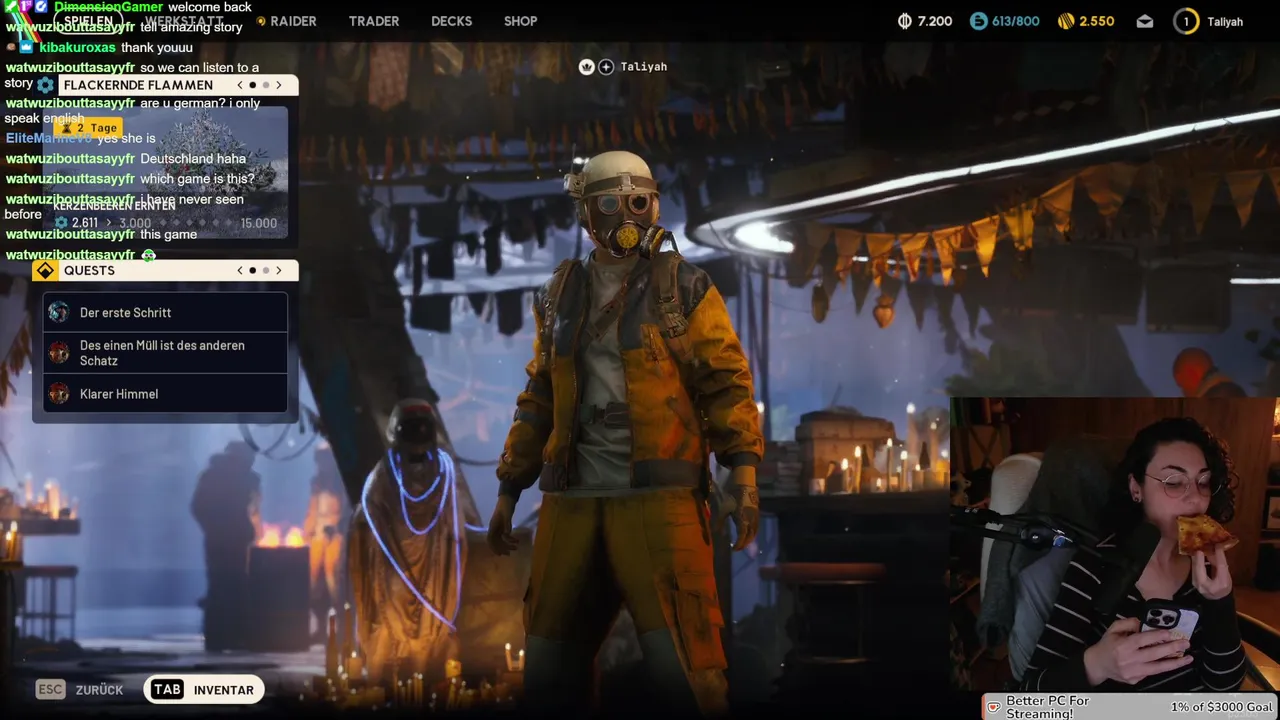The height and width of the screenshot is (720, 1280).
Task: Click the Taliyah player name top right
Action: coord(1225,22)
